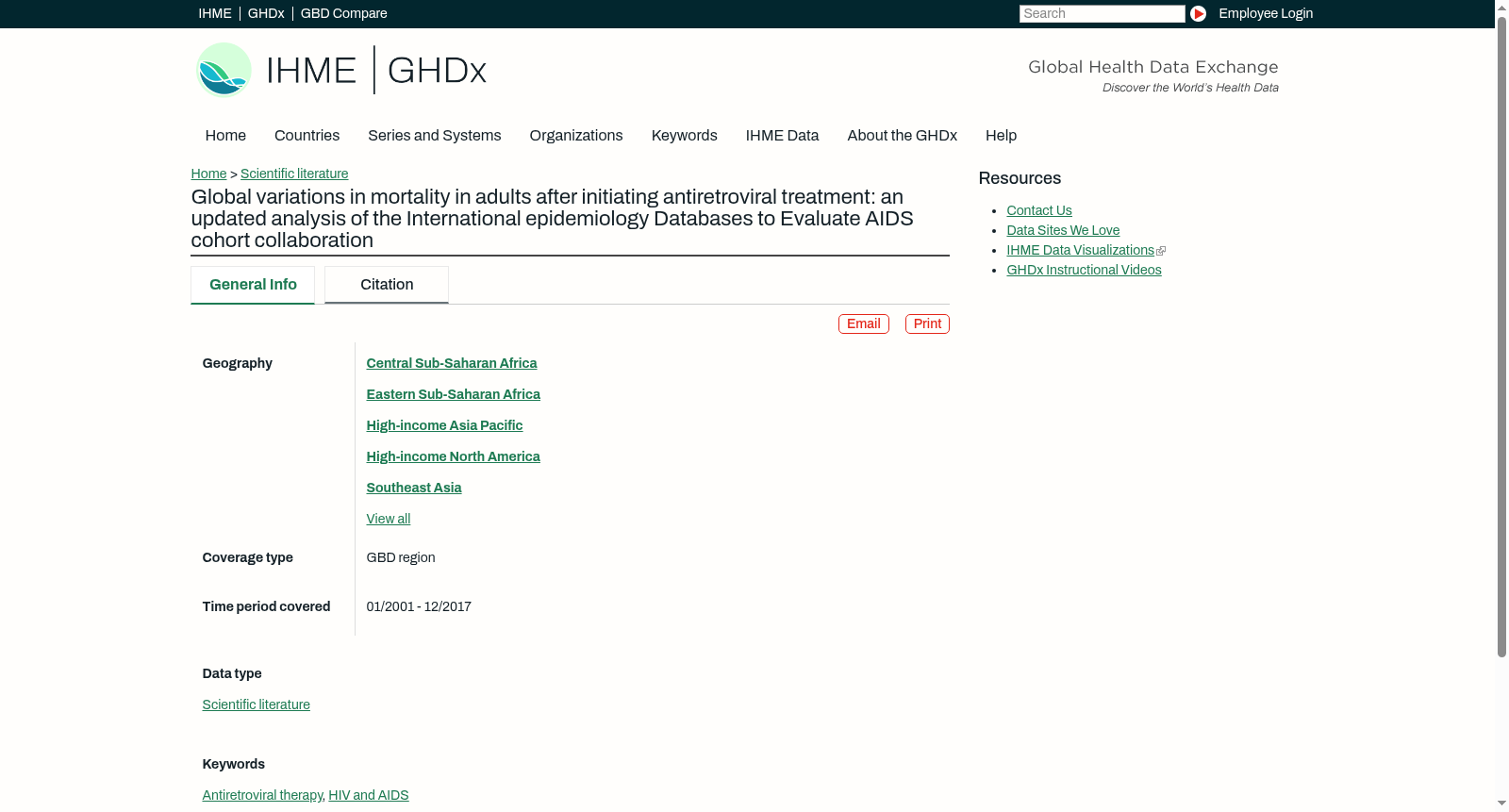Viewport: 1509px width, 812px height.
Task: Open Scientific literature under Data type
Action: (257, 704)
